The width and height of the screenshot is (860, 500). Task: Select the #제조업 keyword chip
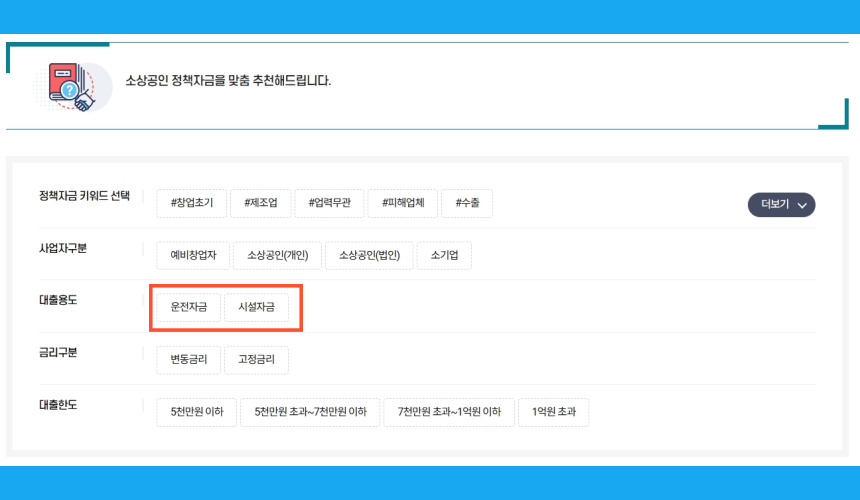(x=261, y=203)
